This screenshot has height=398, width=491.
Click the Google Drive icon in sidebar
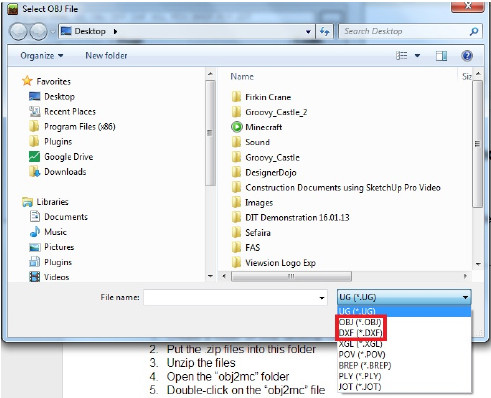click(34, 156)
